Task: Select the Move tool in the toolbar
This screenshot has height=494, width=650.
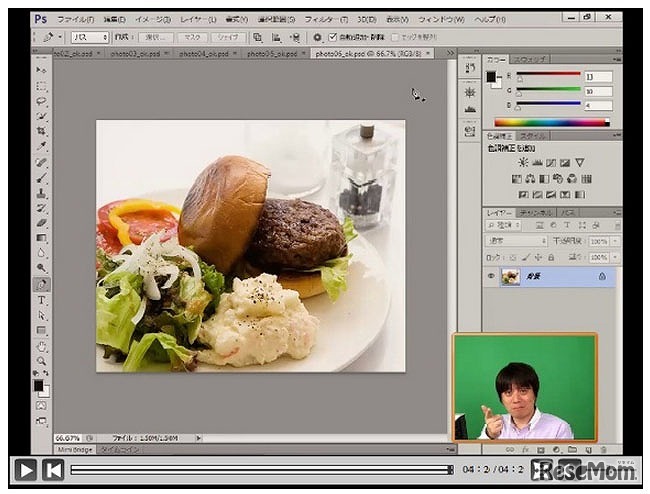Action: [x=41, y=71]
